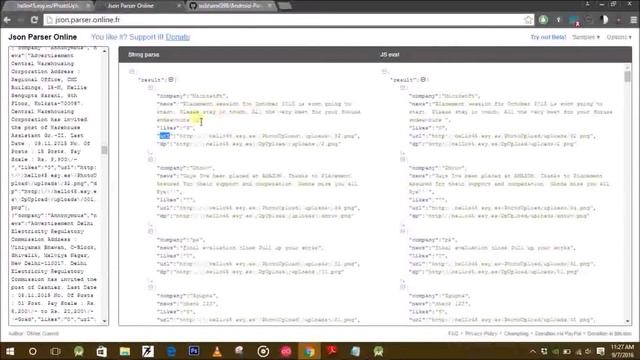This screenshot has width=640, height=360.
Task: Open Photoshop from the taskbar
Action: 194,351
